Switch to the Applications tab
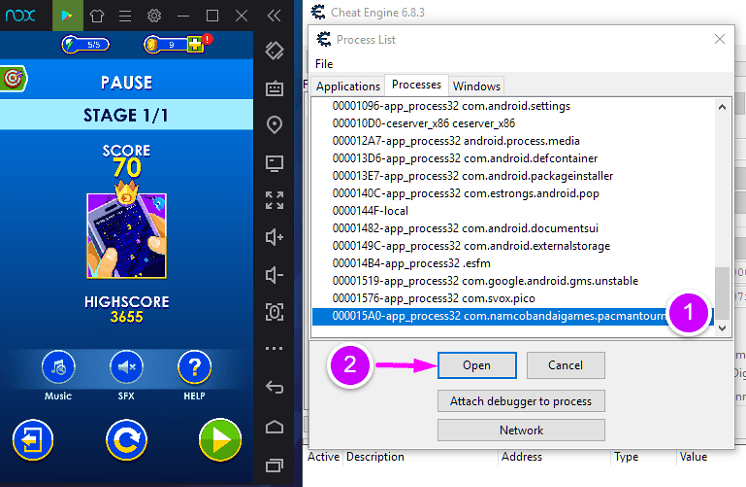 [348, 86]
